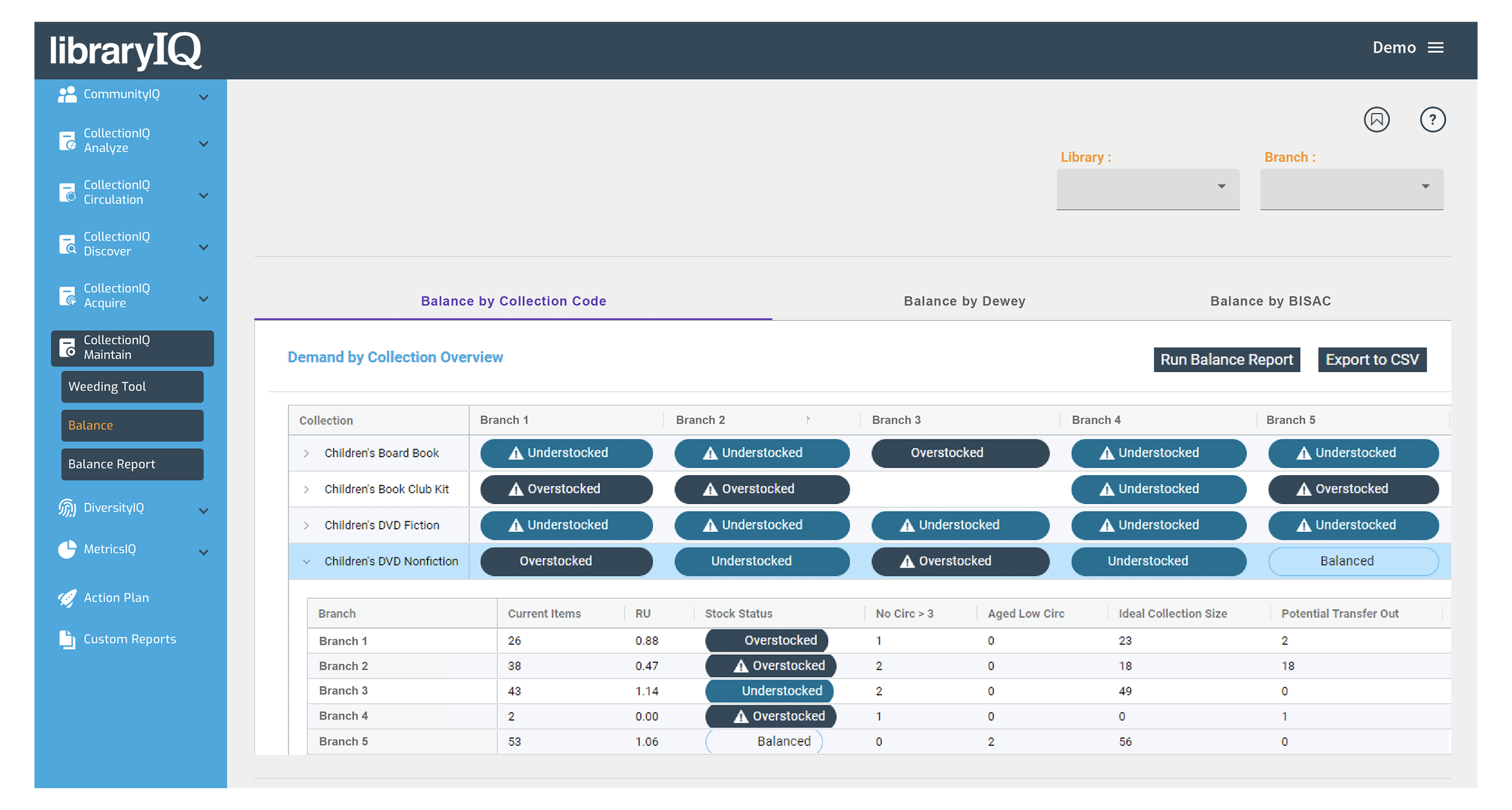Open the Branch dropdown
The image size is (1512, 810).
(1351, 189)
